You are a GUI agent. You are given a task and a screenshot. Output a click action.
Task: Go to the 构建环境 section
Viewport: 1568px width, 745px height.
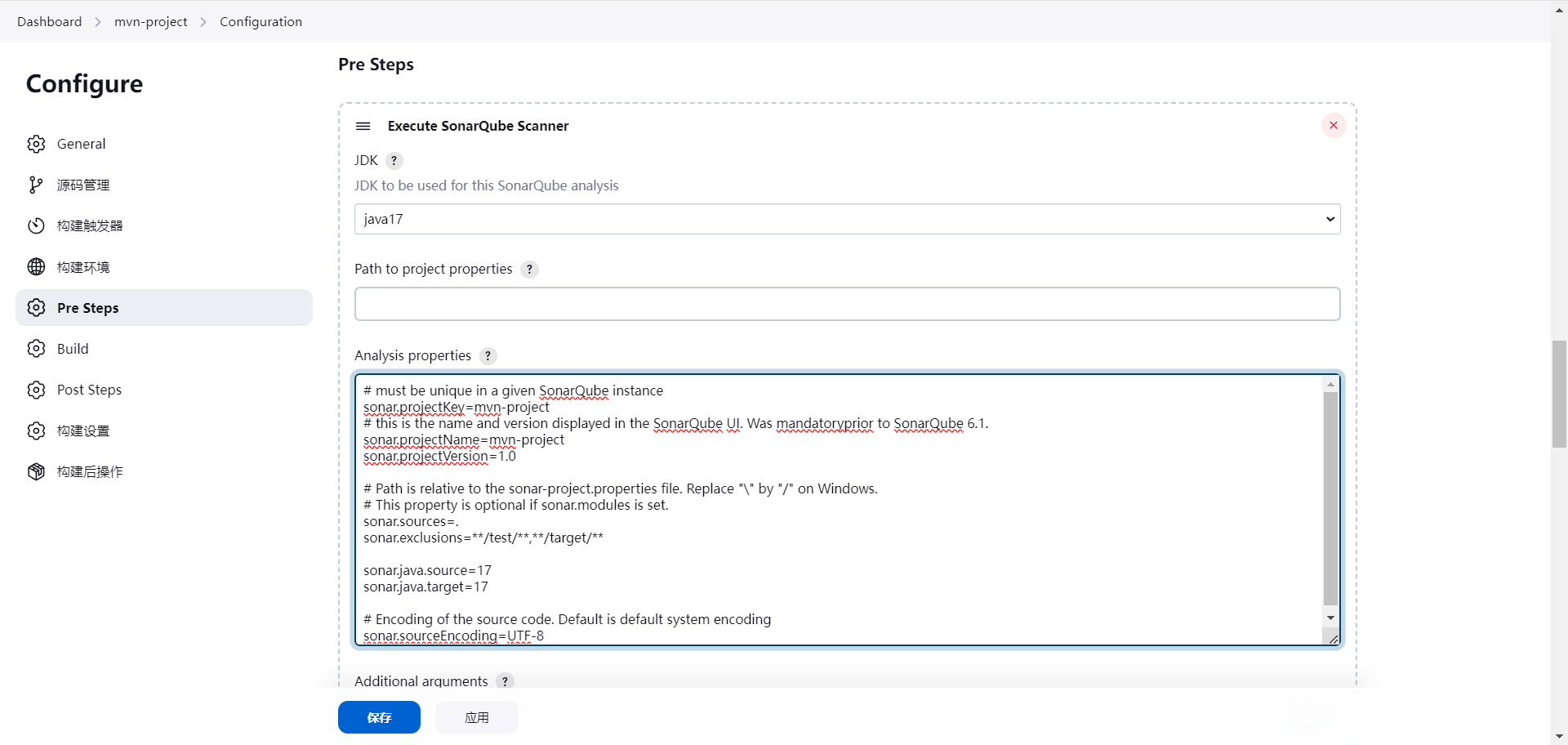164,266
